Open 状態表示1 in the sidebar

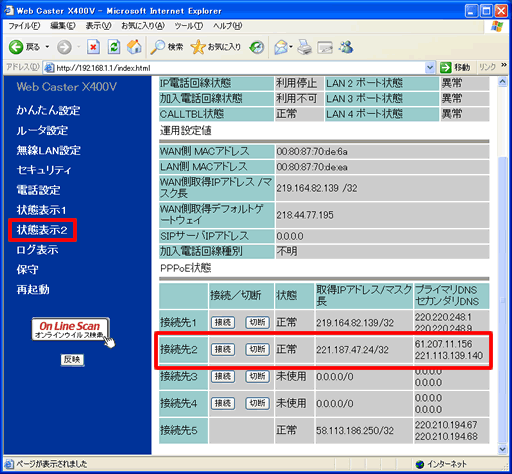[x=41, y=210]
